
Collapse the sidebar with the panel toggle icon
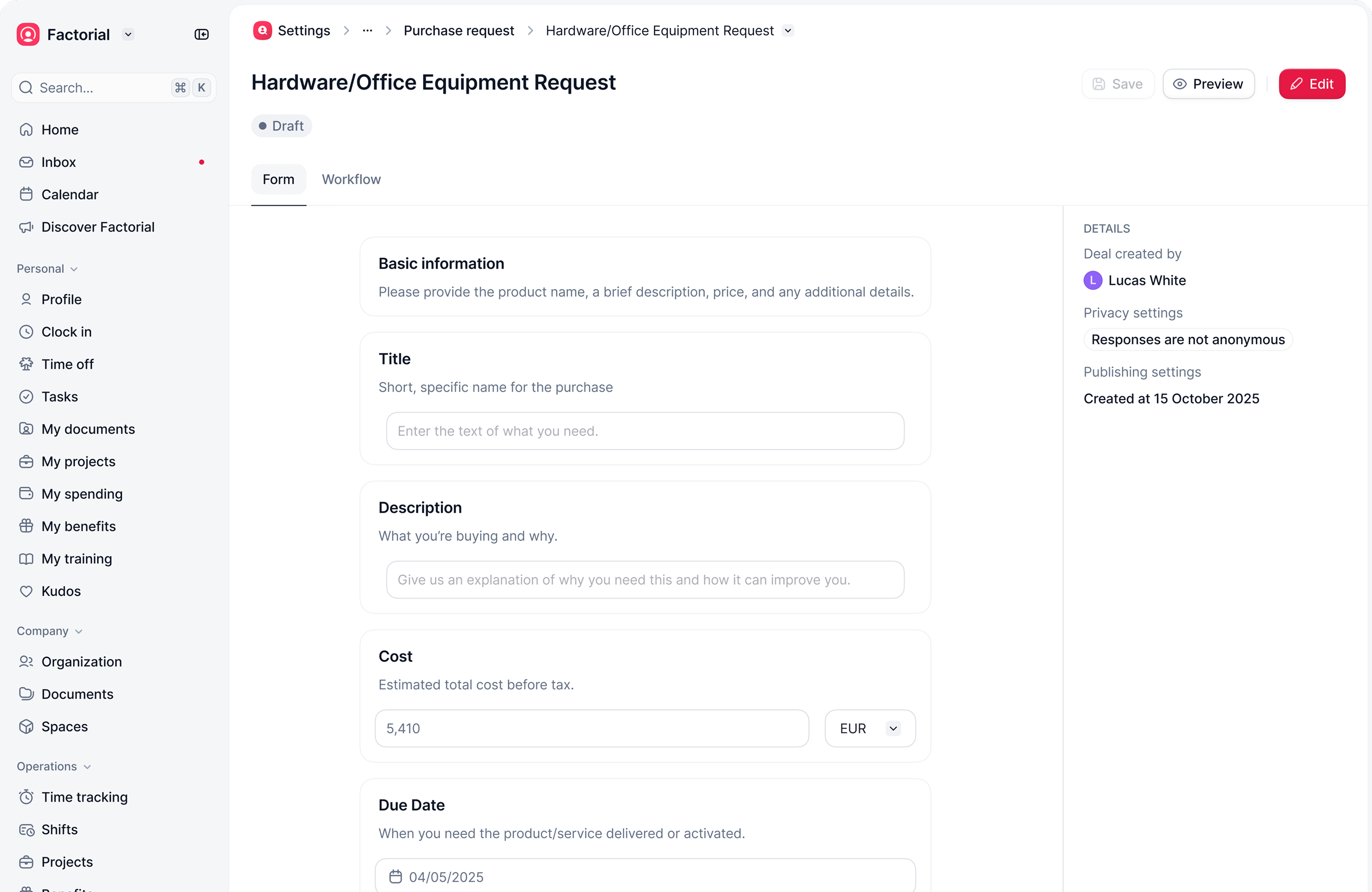tap(201, 35)
